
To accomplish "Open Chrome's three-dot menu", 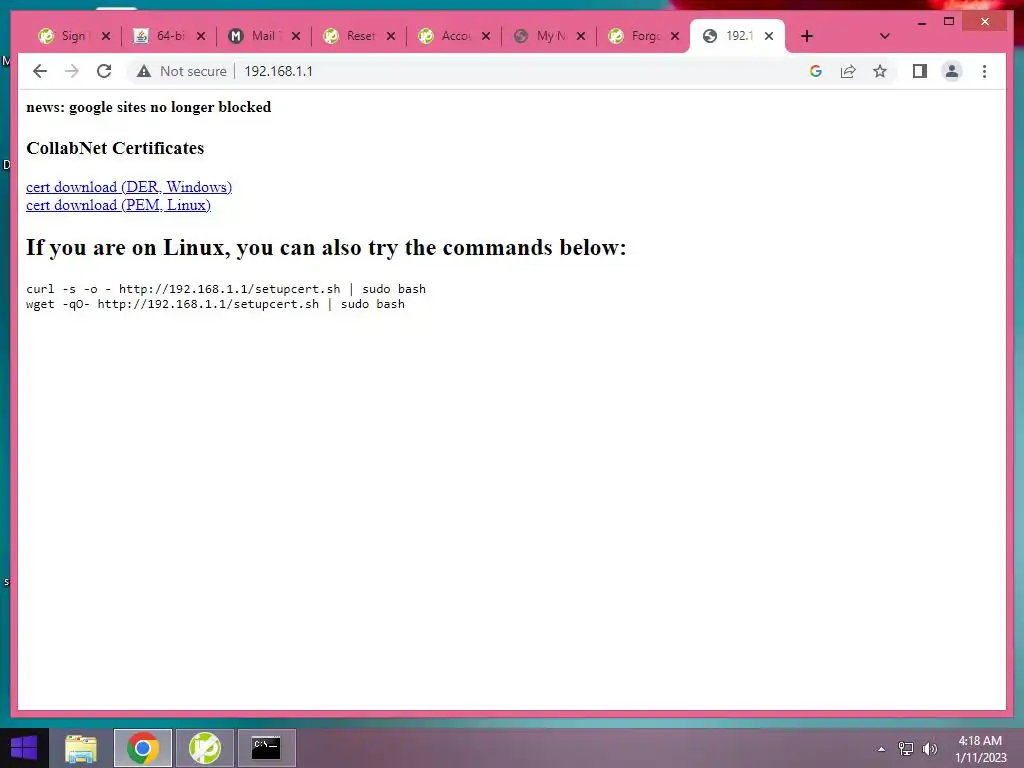I will pyautogui.click(x=984, y=71).
